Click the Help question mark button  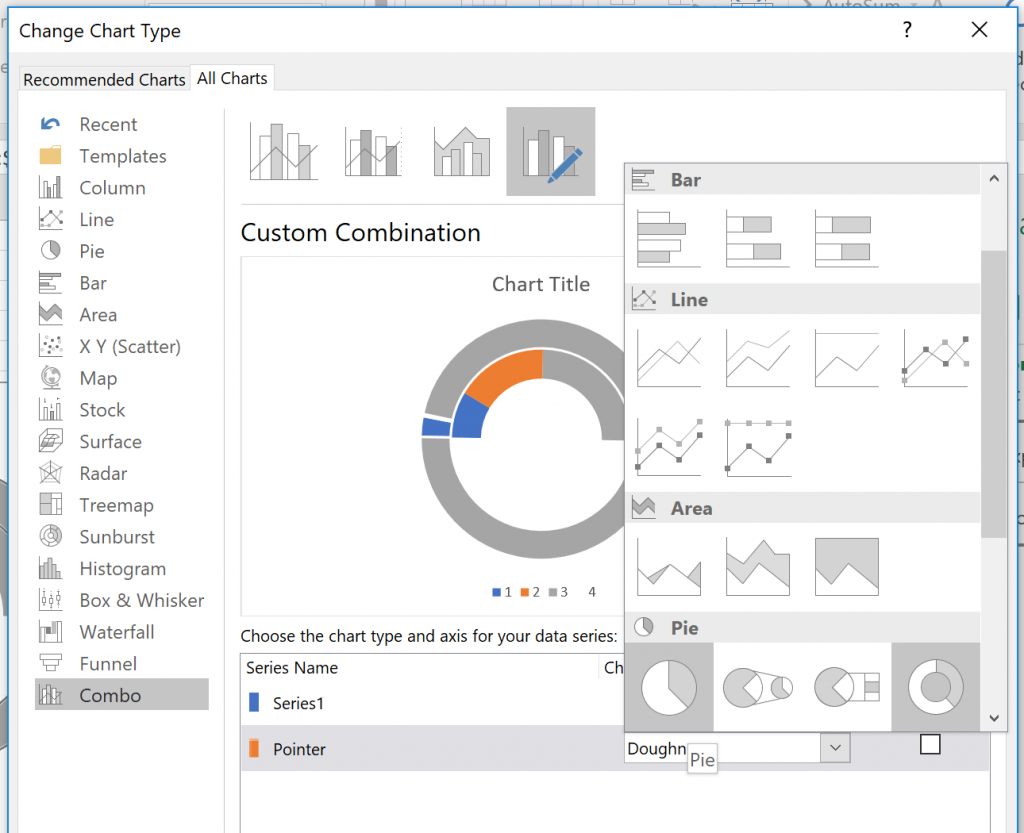(907, 31)
